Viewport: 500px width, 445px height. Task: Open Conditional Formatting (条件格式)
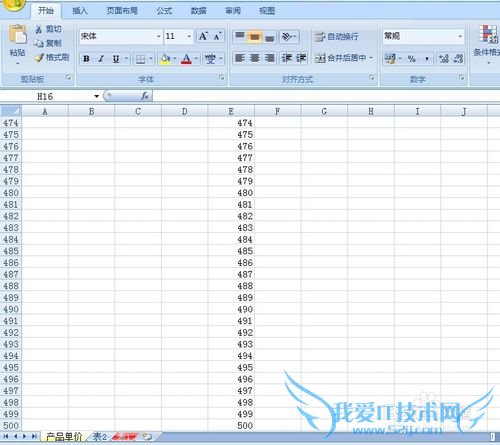tap(487, 43)
